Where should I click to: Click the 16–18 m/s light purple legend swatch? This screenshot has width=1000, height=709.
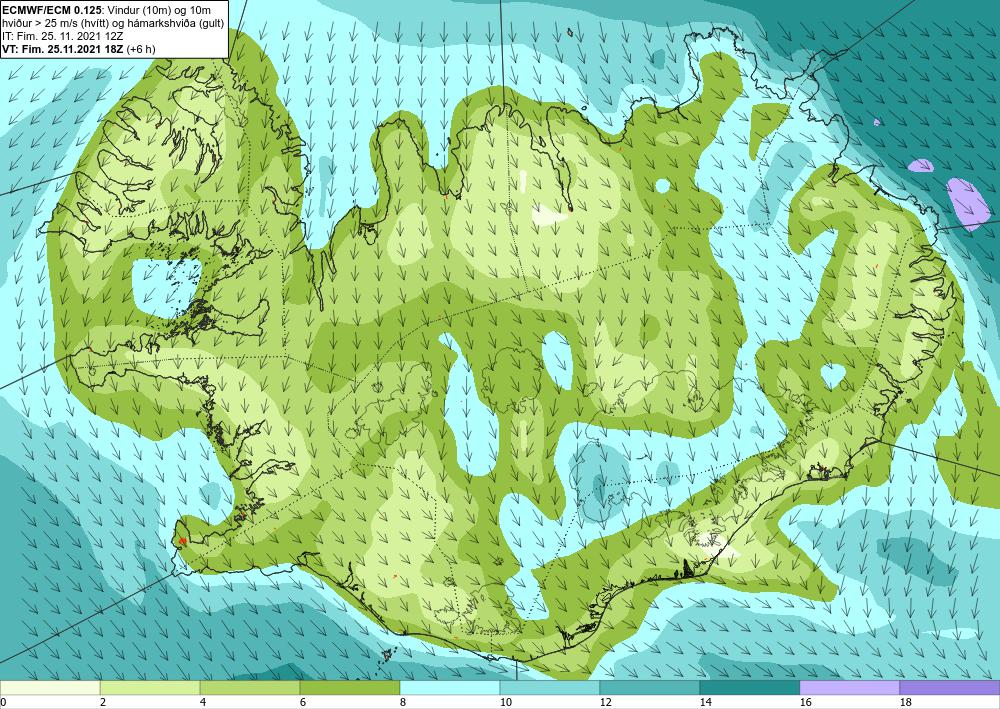point(849,688)
